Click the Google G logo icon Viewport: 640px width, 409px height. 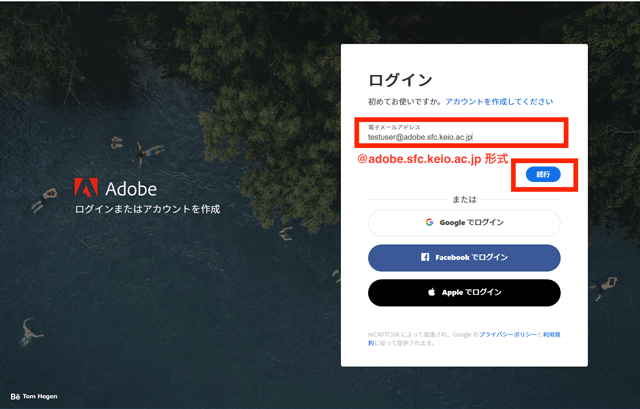click(x=427, y=222)
